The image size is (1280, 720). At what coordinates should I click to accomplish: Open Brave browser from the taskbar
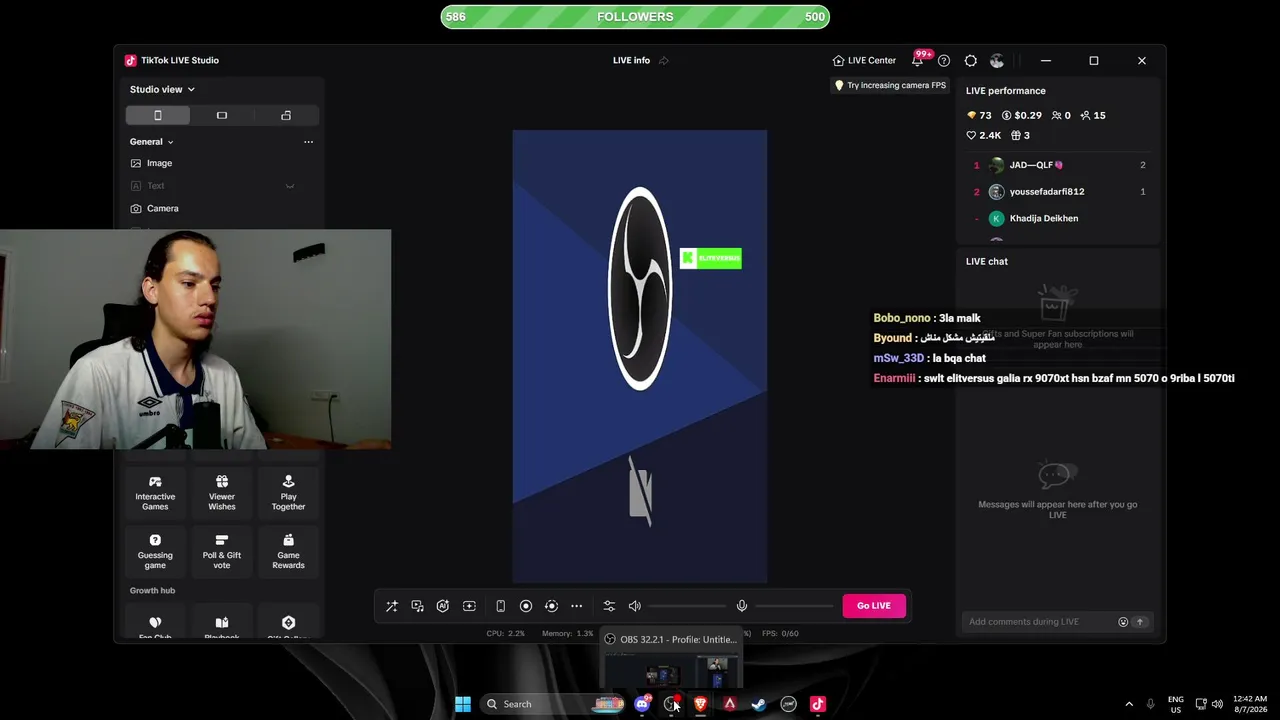[x=700, y=704]
